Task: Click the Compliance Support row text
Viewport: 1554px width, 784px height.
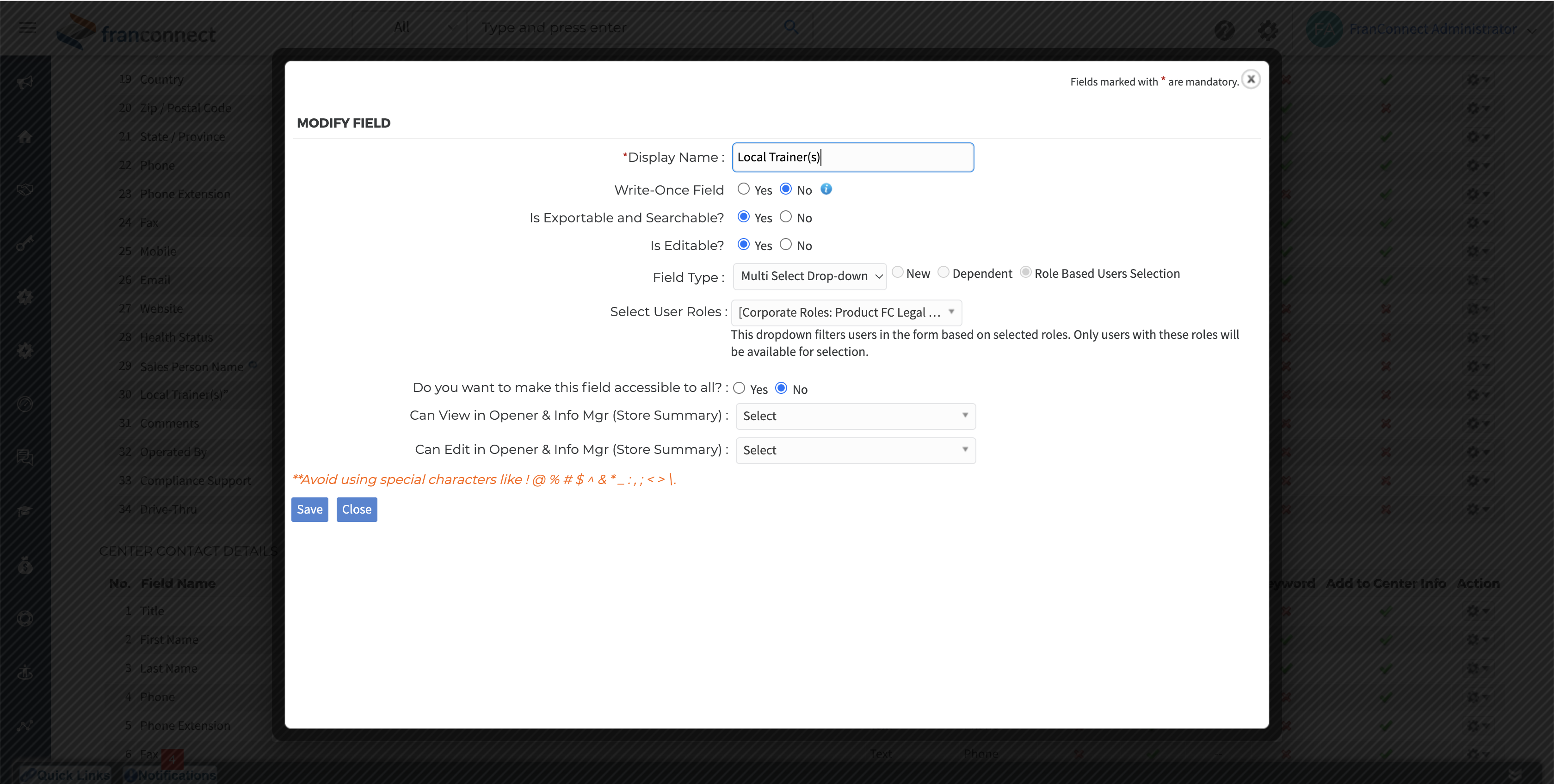Action: pos(196,481)
